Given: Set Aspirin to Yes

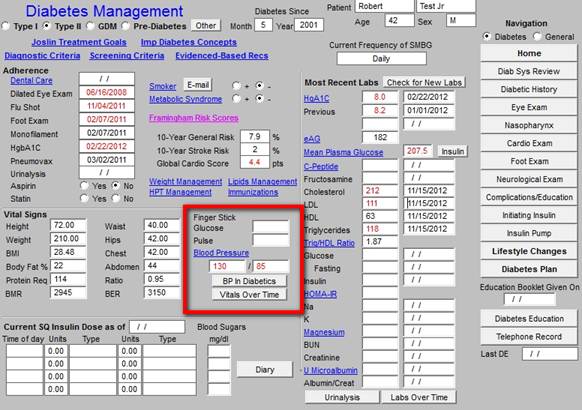Looking at the screenshot, I should [85, 185].
